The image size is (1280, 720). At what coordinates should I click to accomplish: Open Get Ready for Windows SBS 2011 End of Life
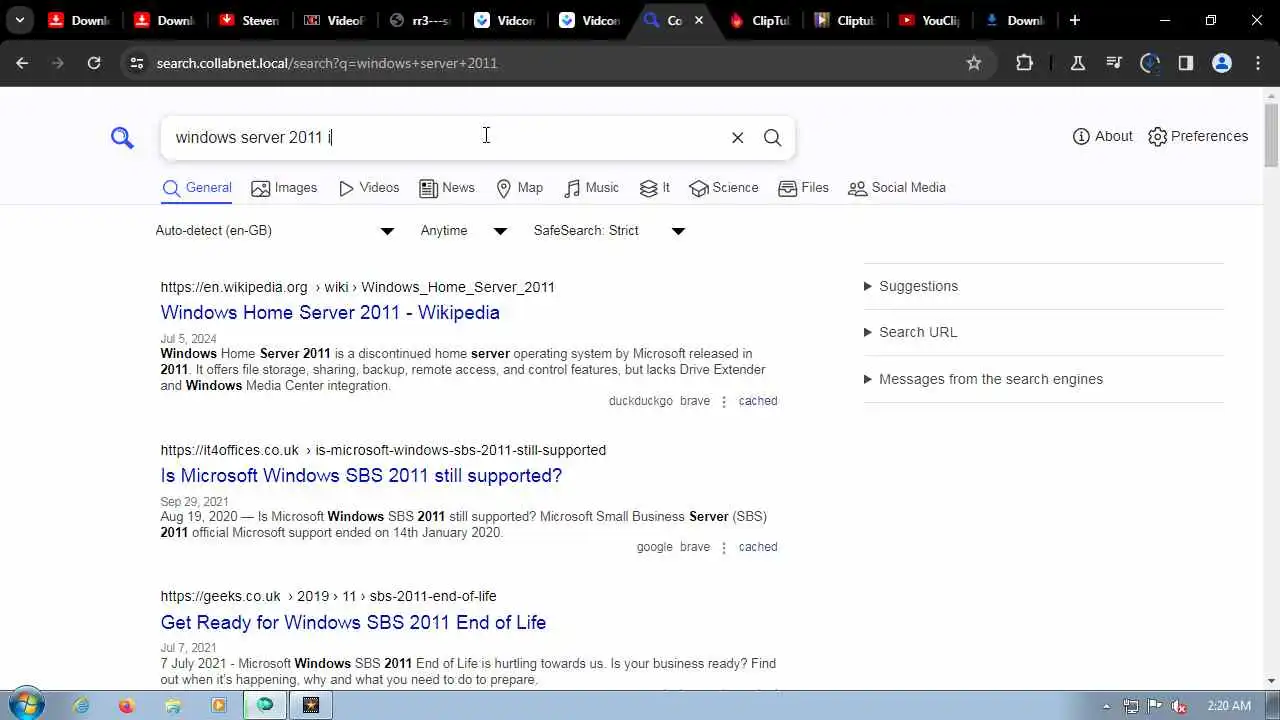(x=353, y=623)
